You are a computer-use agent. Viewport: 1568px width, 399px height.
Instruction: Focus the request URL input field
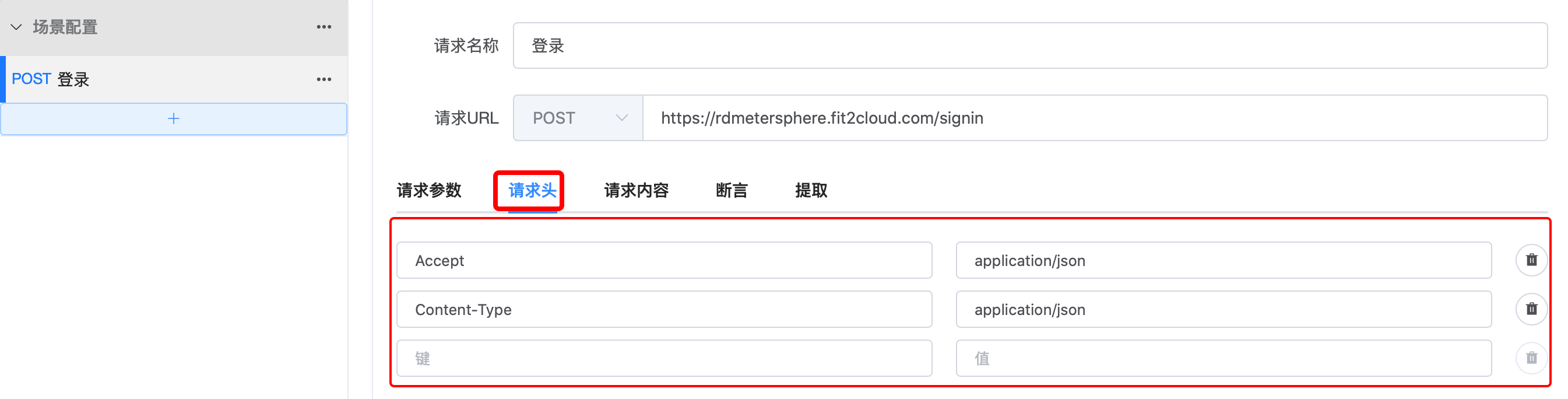(1095, 118)
